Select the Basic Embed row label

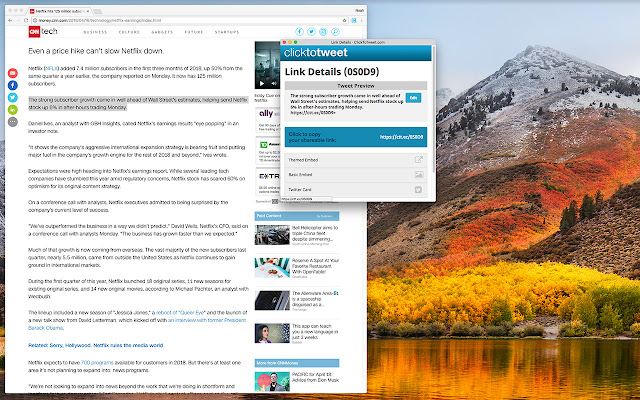click(300, 175)
